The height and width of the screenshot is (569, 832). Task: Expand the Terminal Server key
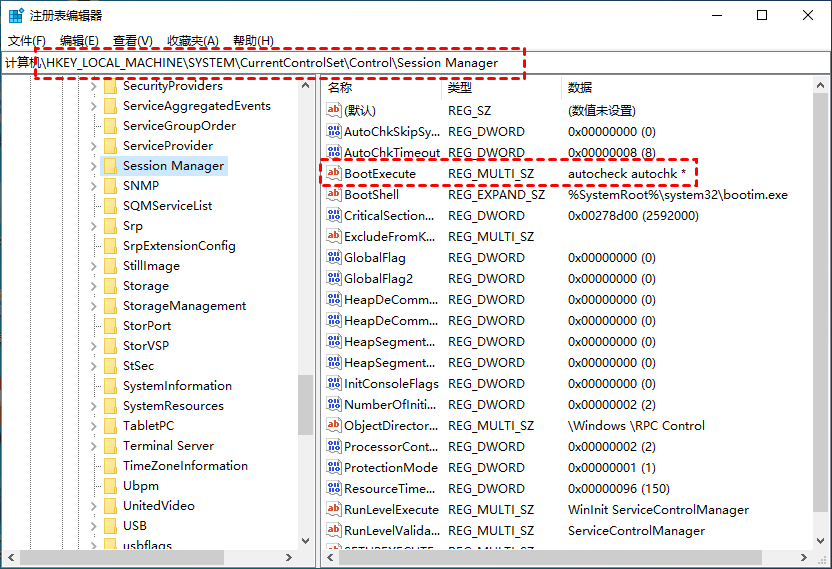(93, 446)
